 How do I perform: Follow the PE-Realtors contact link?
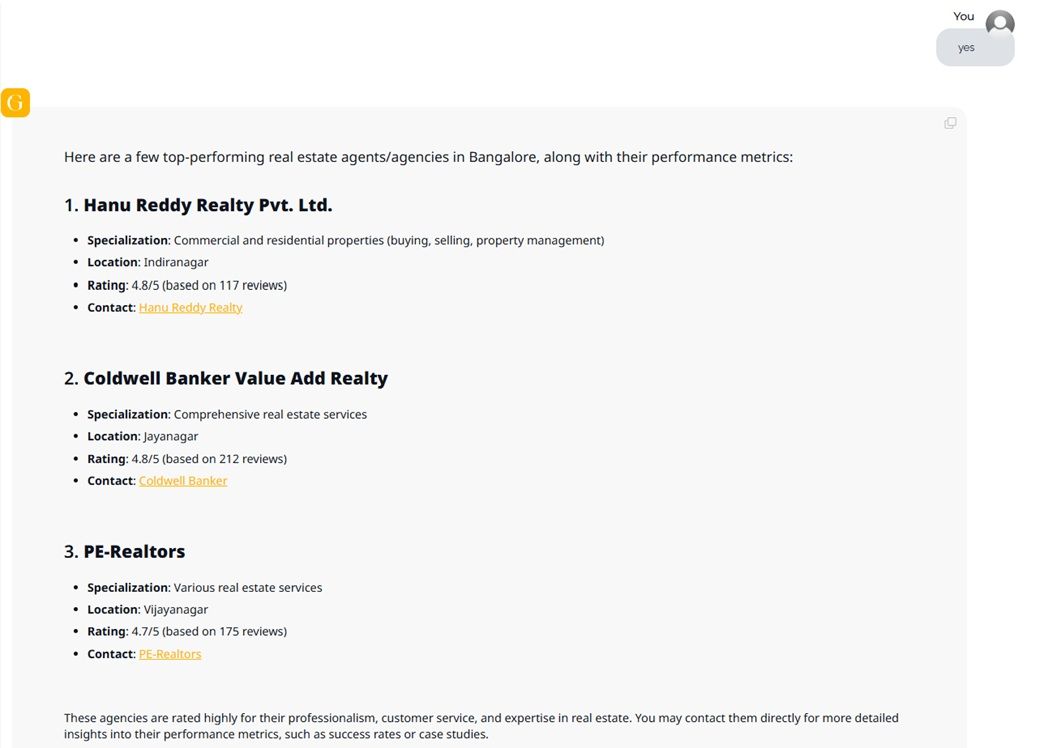(170, 654)
